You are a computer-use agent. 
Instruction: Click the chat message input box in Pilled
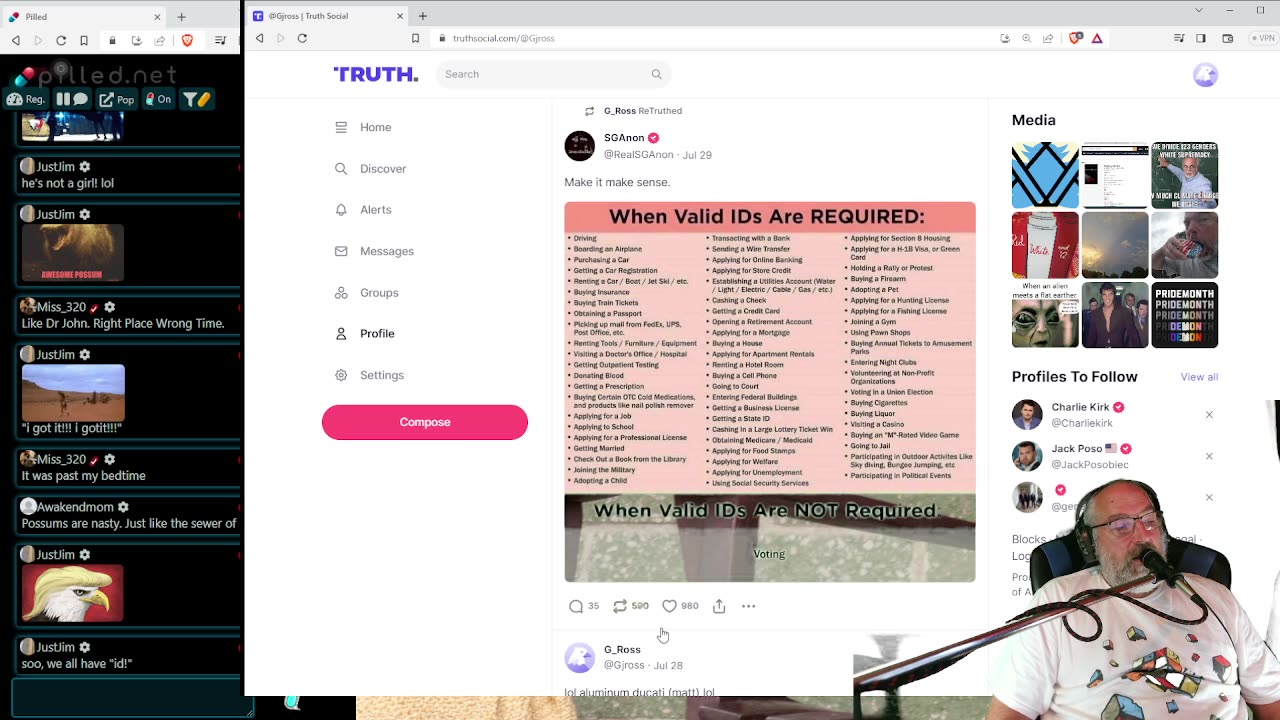coord(132,697)
